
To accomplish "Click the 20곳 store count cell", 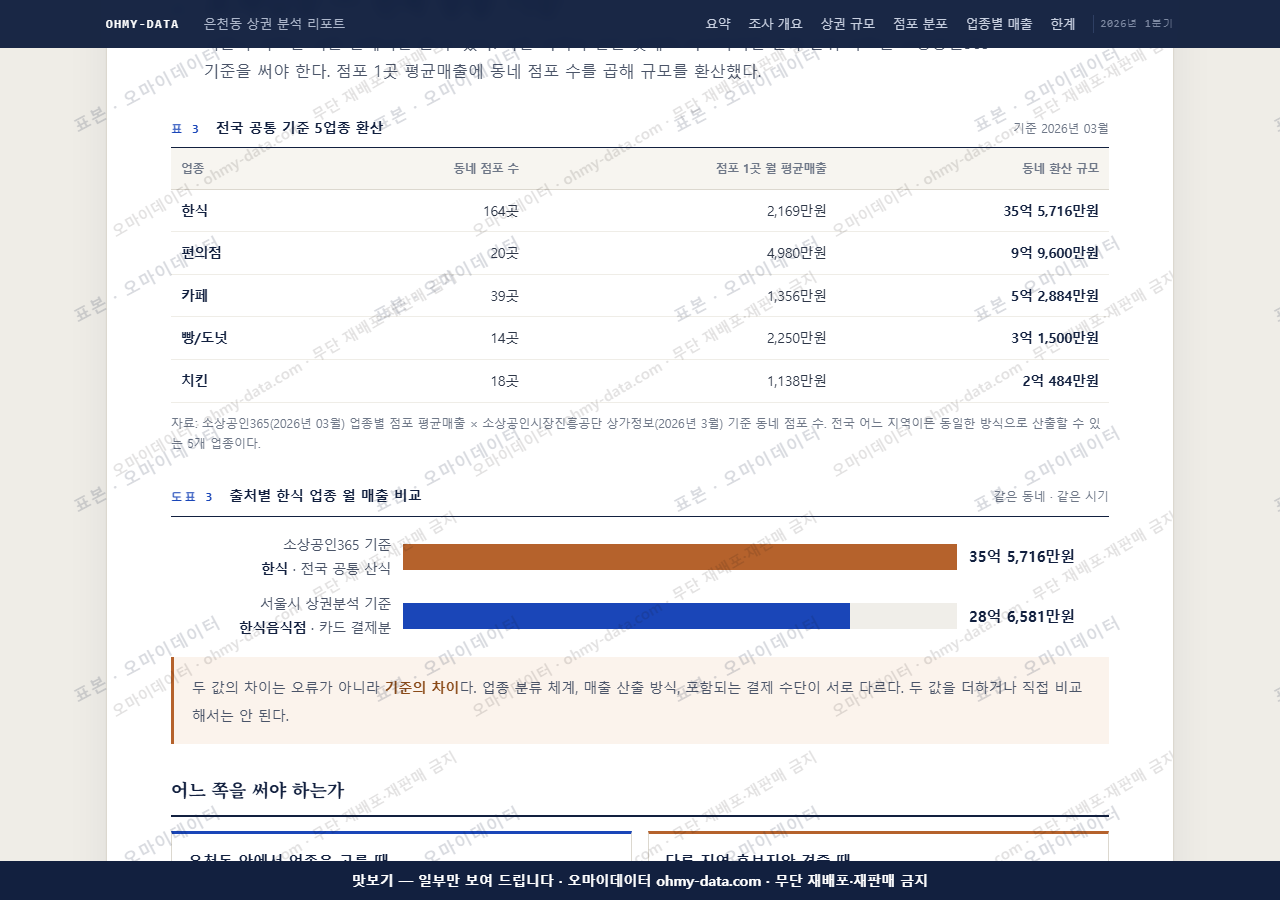I will point(504,253).
